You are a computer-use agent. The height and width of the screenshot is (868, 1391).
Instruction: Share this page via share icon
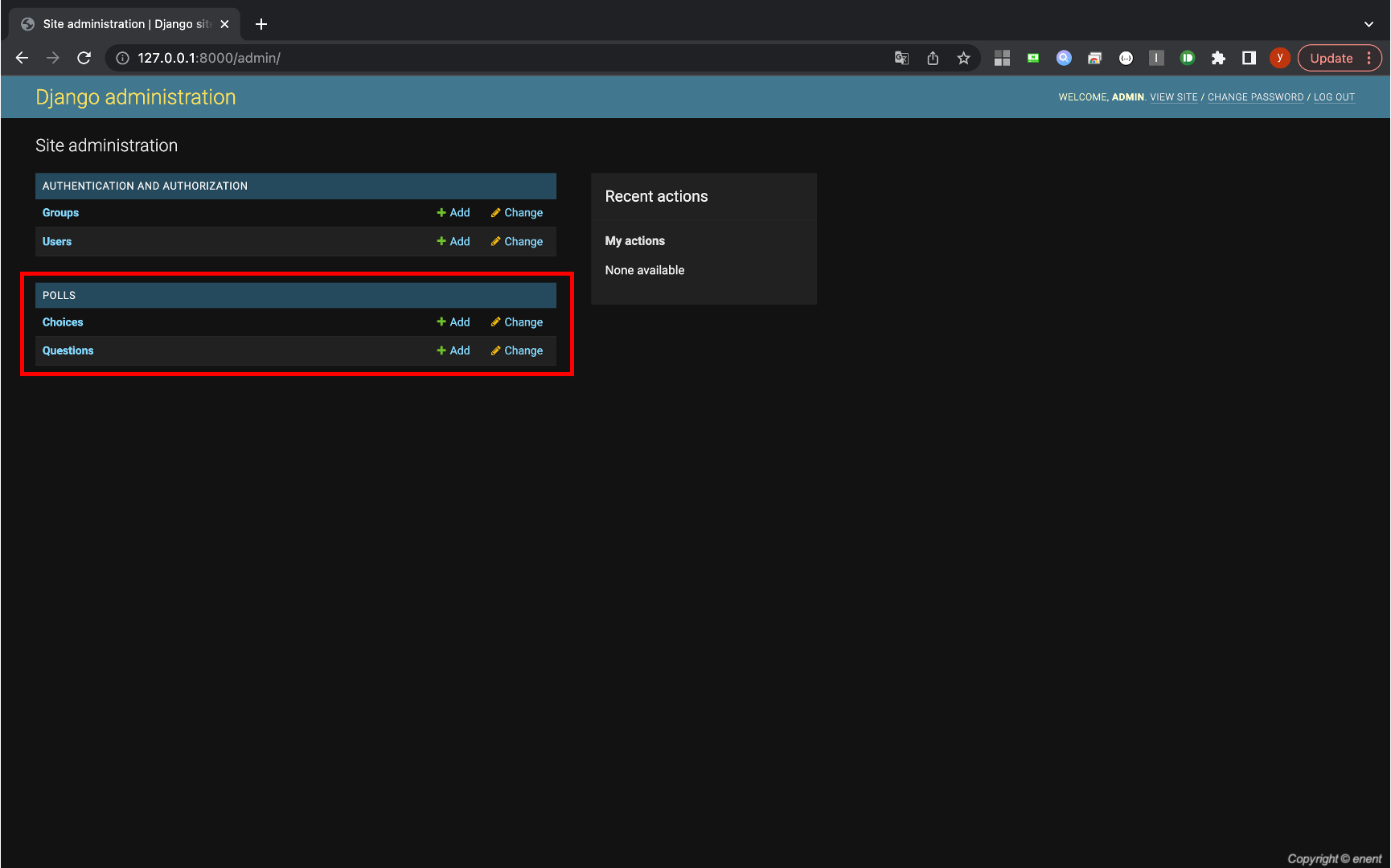pos(933,58)
